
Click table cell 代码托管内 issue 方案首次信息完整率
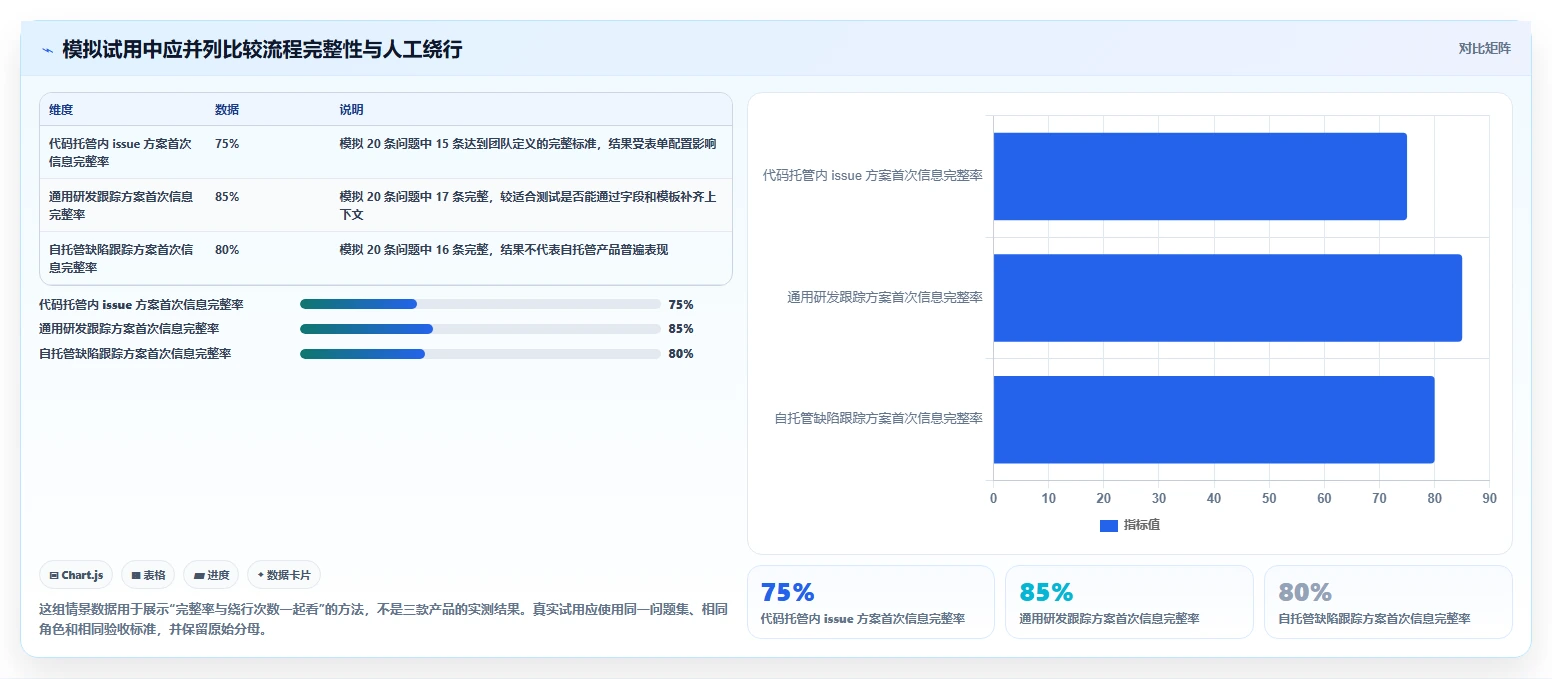pyautogui.click(x=120, y=152)
